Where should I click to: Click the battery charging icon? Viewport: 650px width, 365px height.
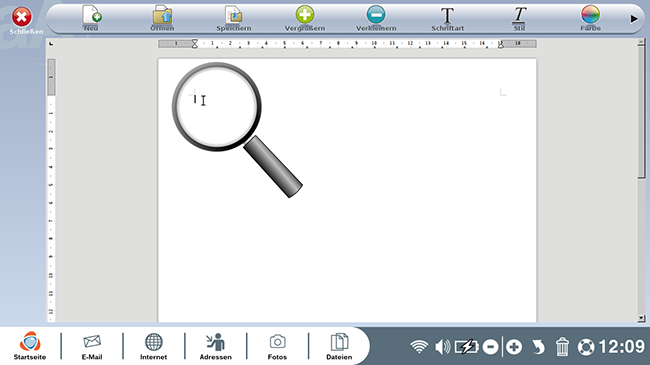[466, 346]
